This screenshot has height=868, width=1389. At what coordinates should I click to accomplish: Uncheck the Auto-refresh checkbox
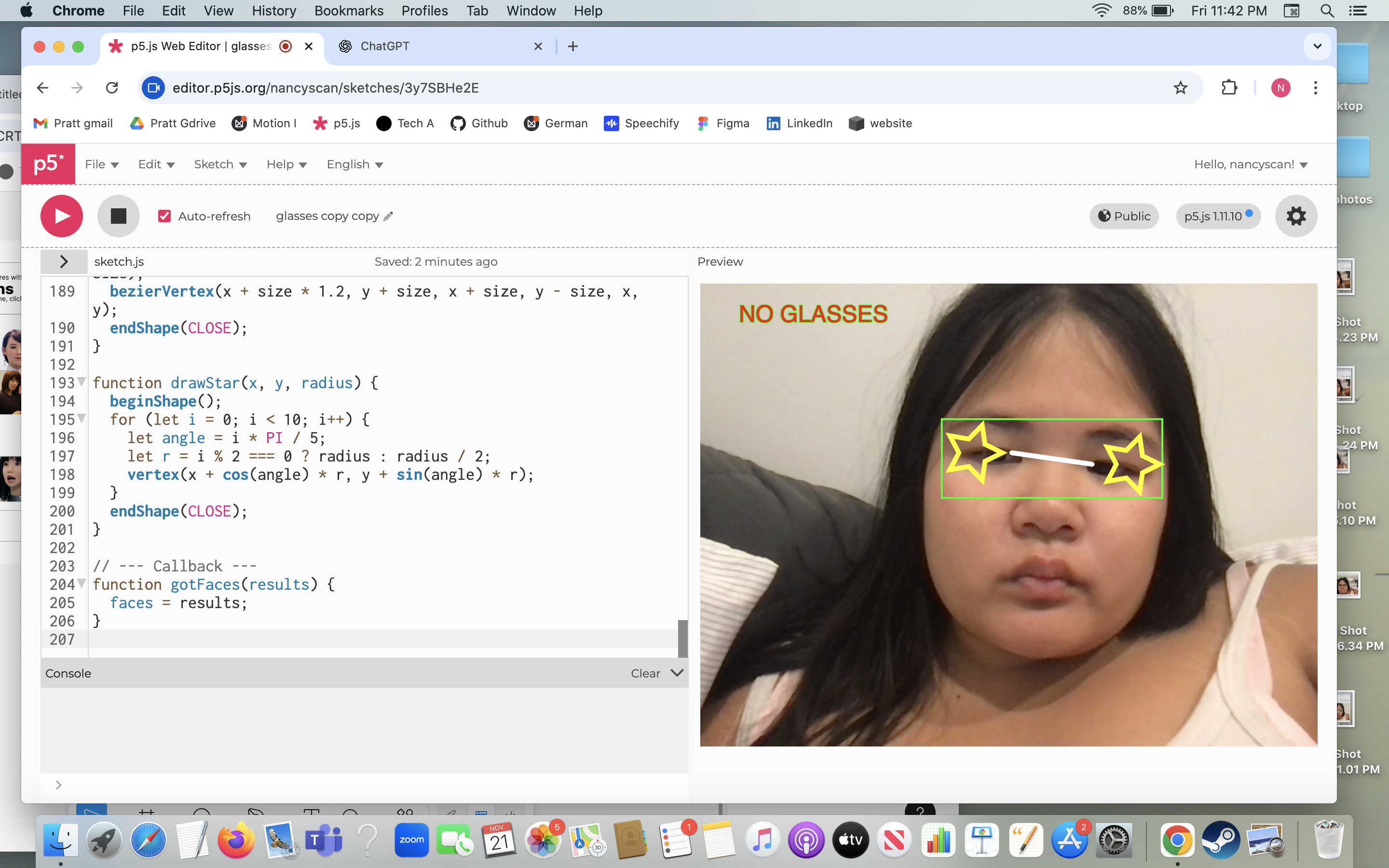click(165, 216)
